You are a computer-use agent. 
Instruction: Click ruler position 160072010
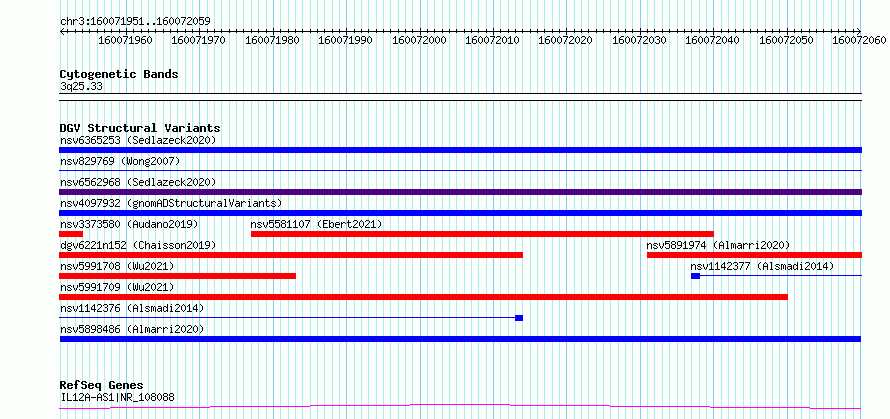pos(492,41)
